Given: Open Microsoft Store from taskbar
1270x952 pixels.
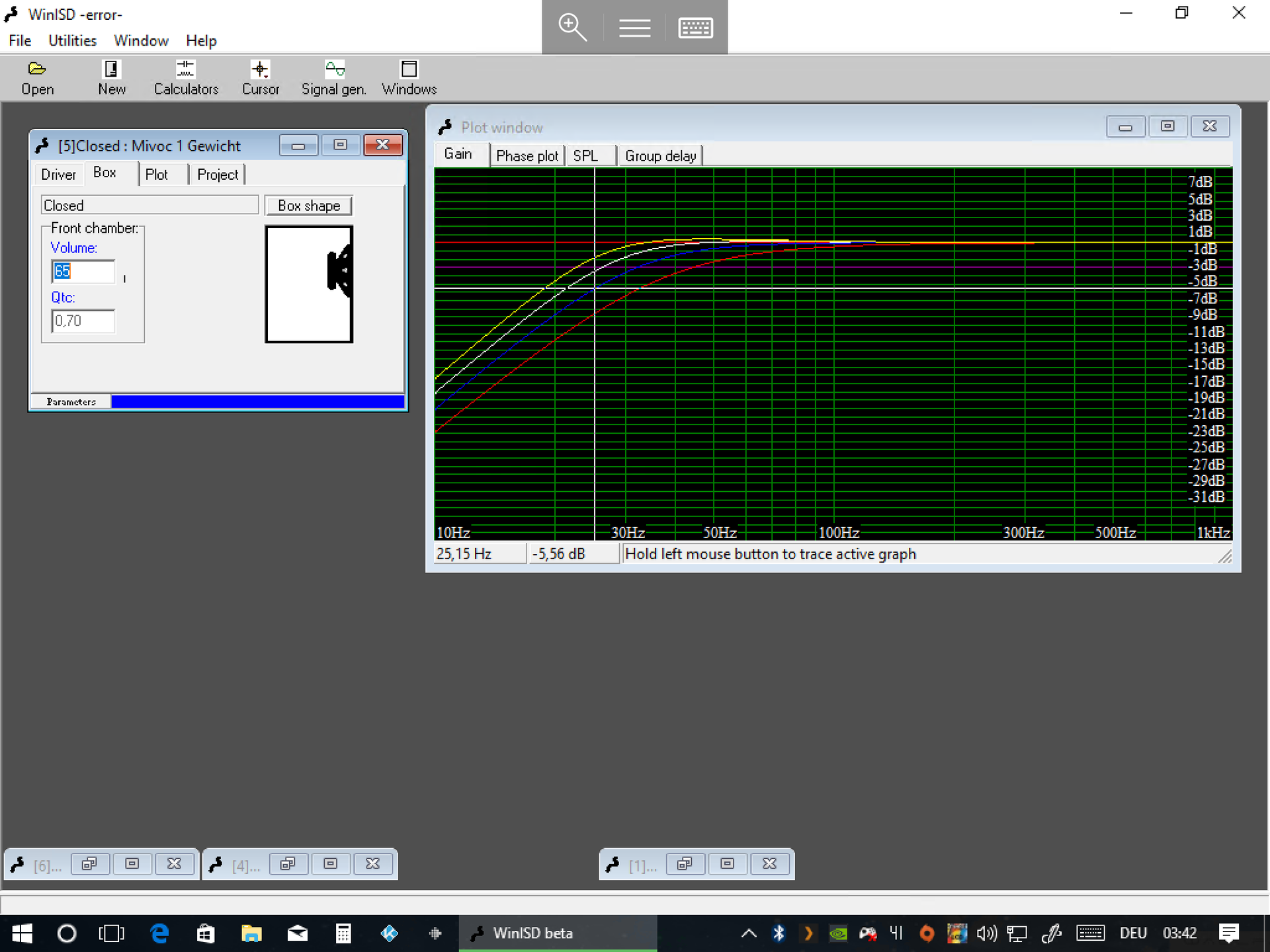Looking at the screenshot, I should (206, 933).
